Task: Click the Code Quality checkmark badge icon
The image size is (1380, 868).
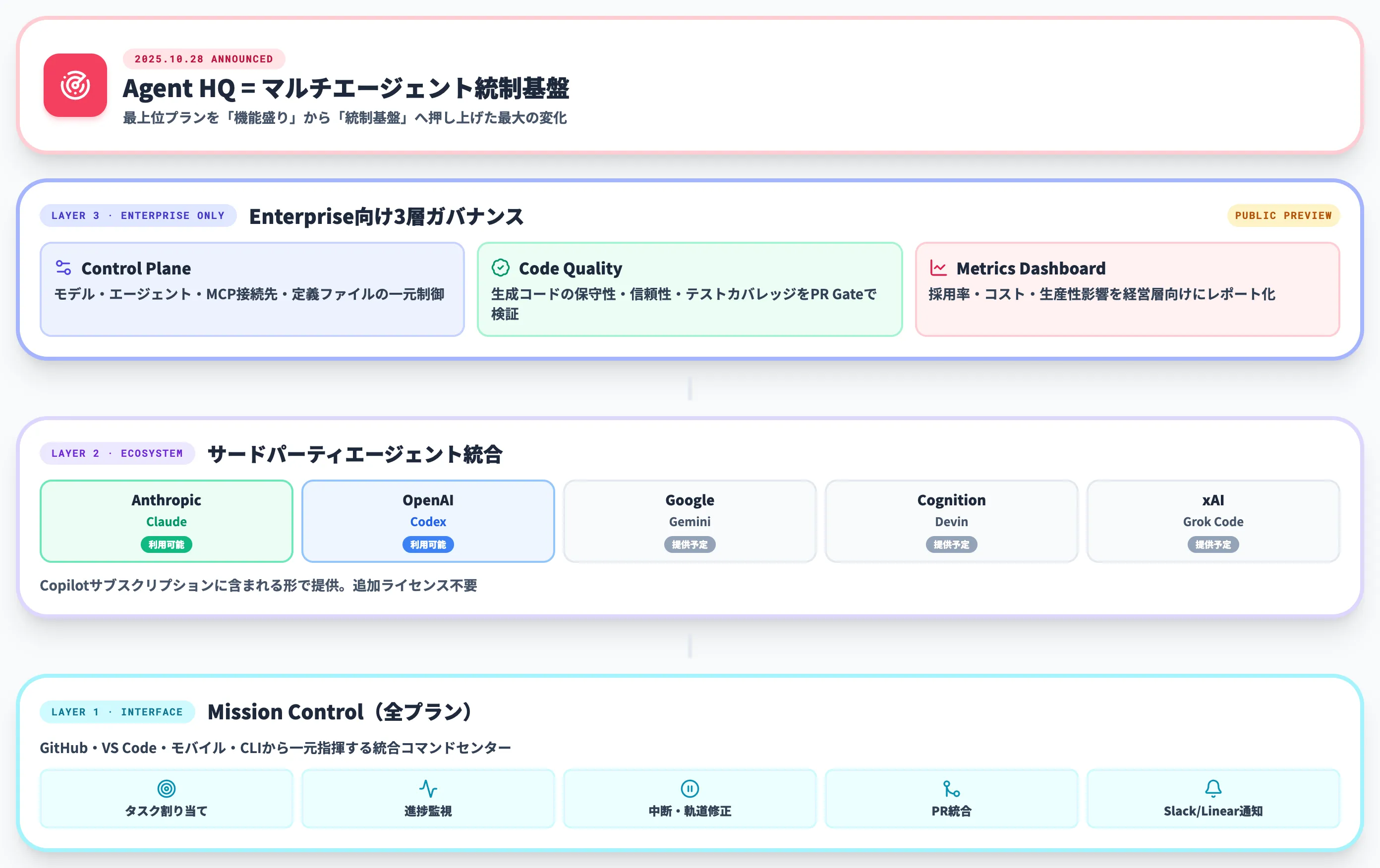Action: pyautogui.click(x=500, y=268)
